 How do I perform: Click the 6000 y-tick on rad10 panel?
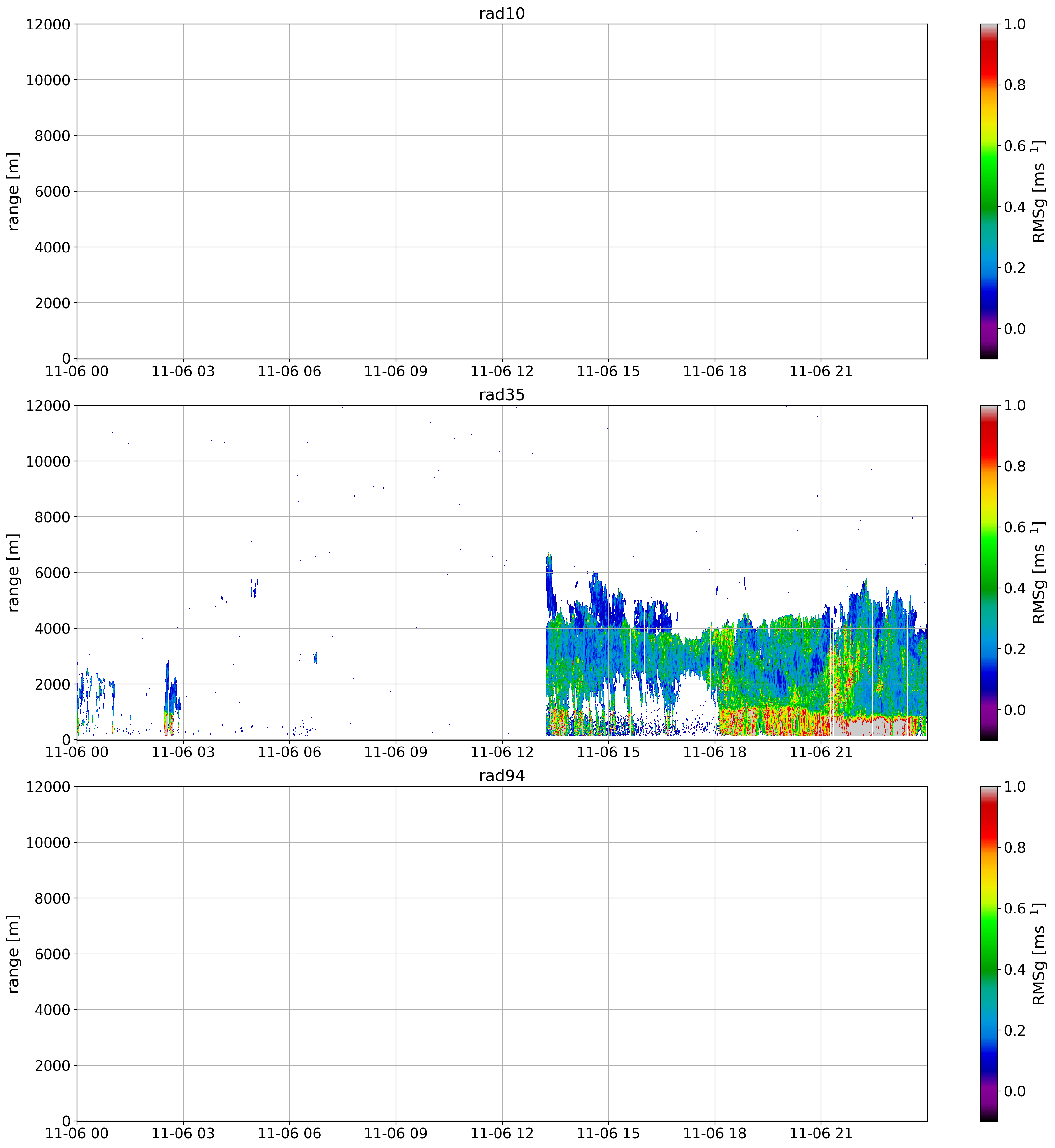pos(53,191)
